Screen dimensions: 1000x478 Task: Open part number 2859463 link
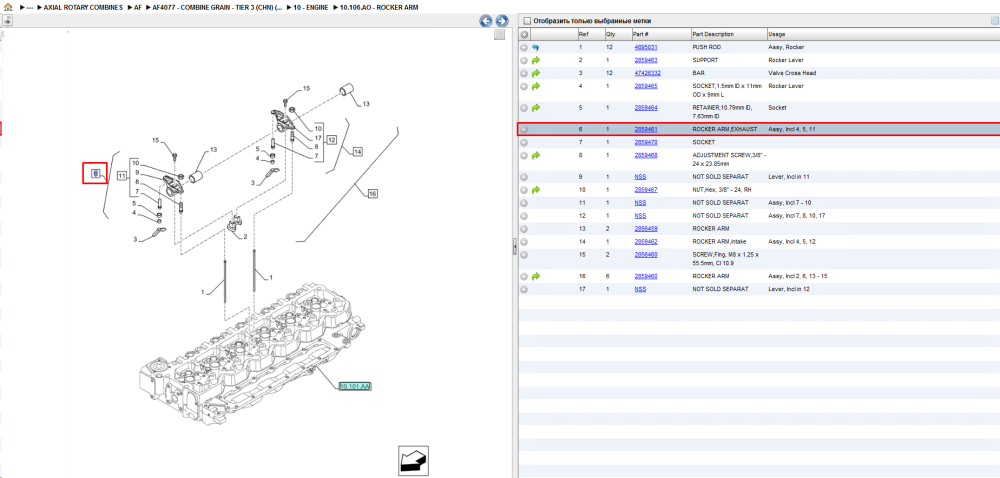(645, 60)
